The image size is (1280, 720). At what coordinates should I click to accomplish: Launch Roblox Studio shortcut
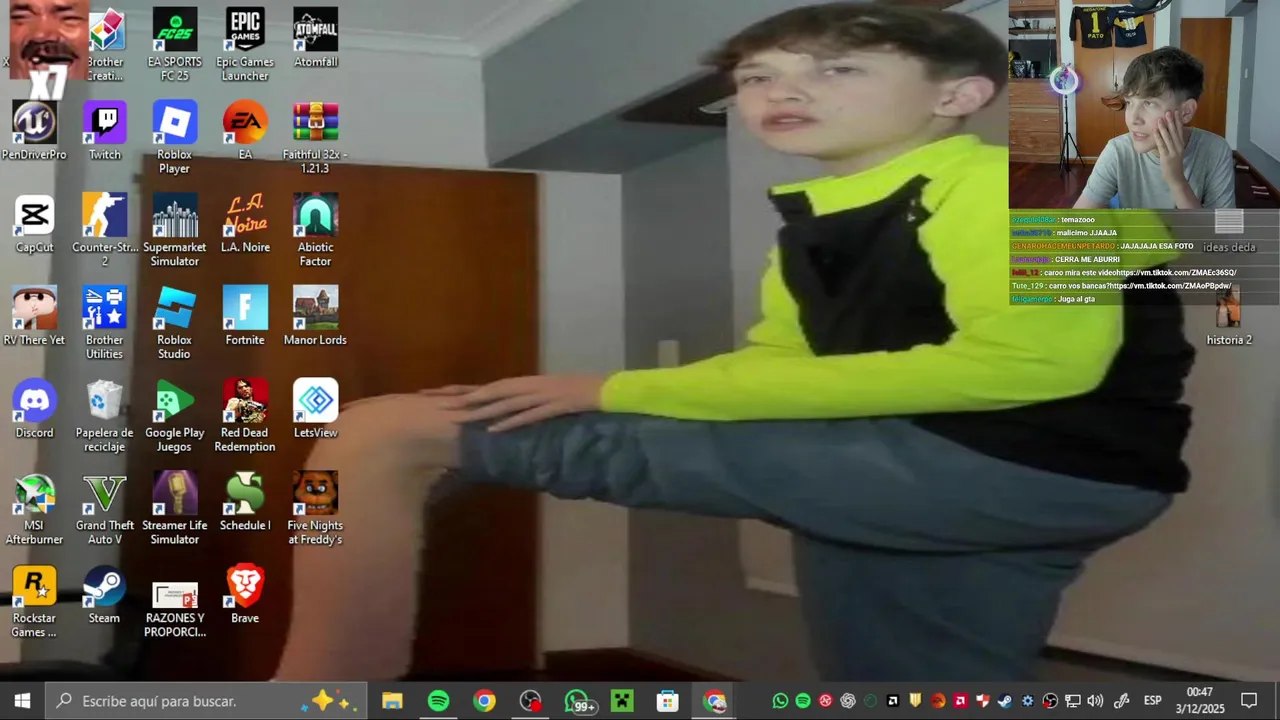pyautogui.click(x=174, y=324)
